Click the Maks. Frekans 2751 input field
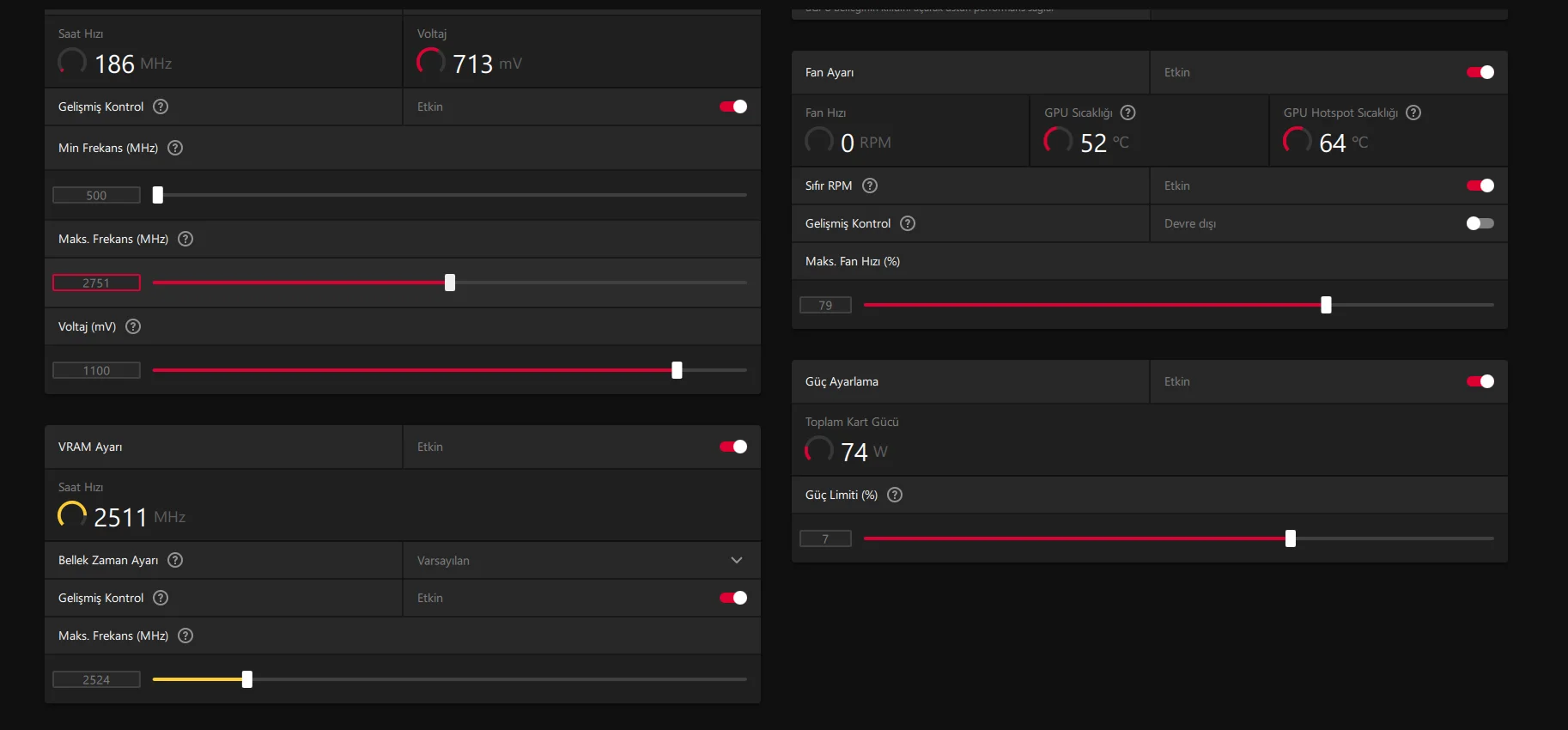Viewport: 1568px width, 730px height. tap(96, 283)
